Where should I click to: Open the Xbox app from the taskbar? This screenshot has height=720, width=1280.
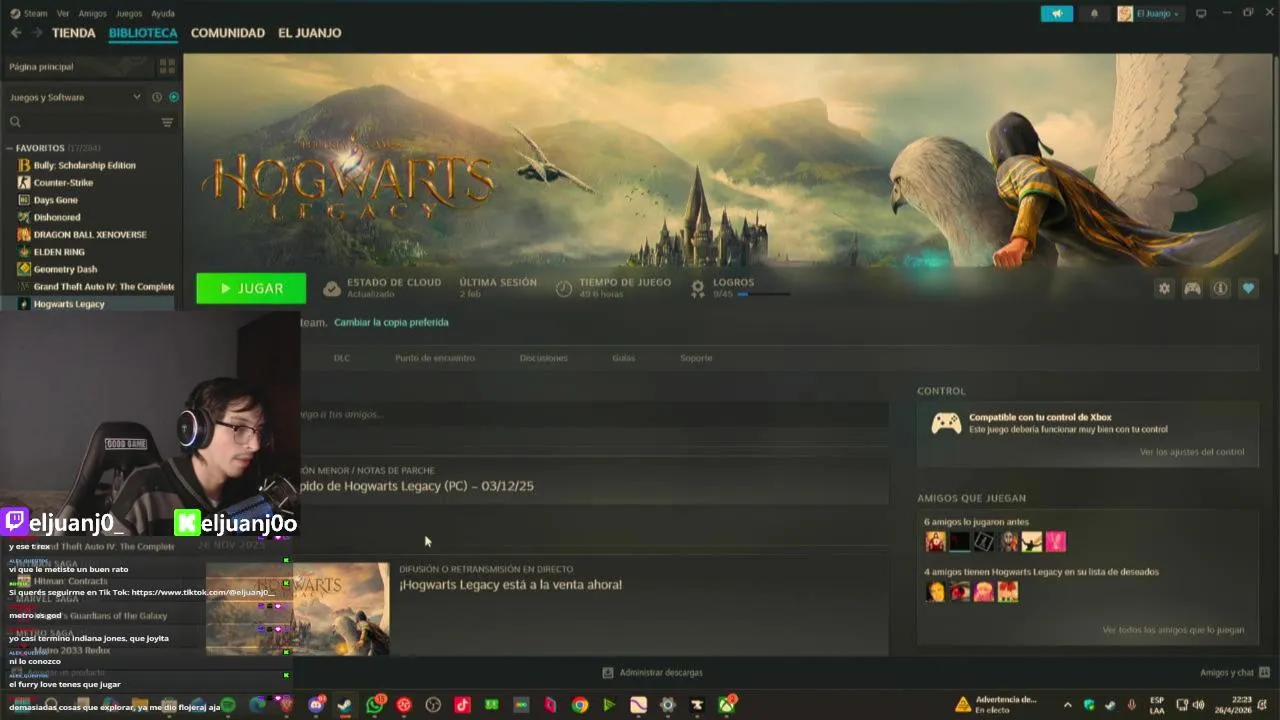point(727,705)
